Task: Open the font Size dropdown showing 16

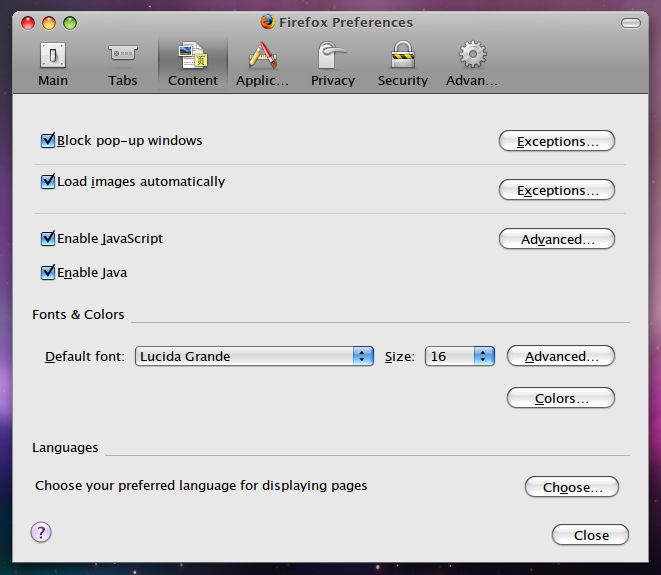Action: click(x=459, y=356)
